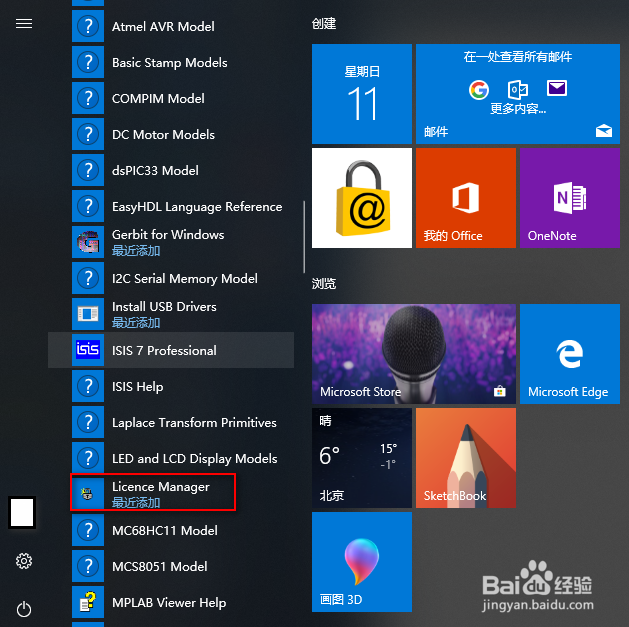Click the Atmel AVR Model help icon
This screenshot has height=627, width=629.
(88, 26)
